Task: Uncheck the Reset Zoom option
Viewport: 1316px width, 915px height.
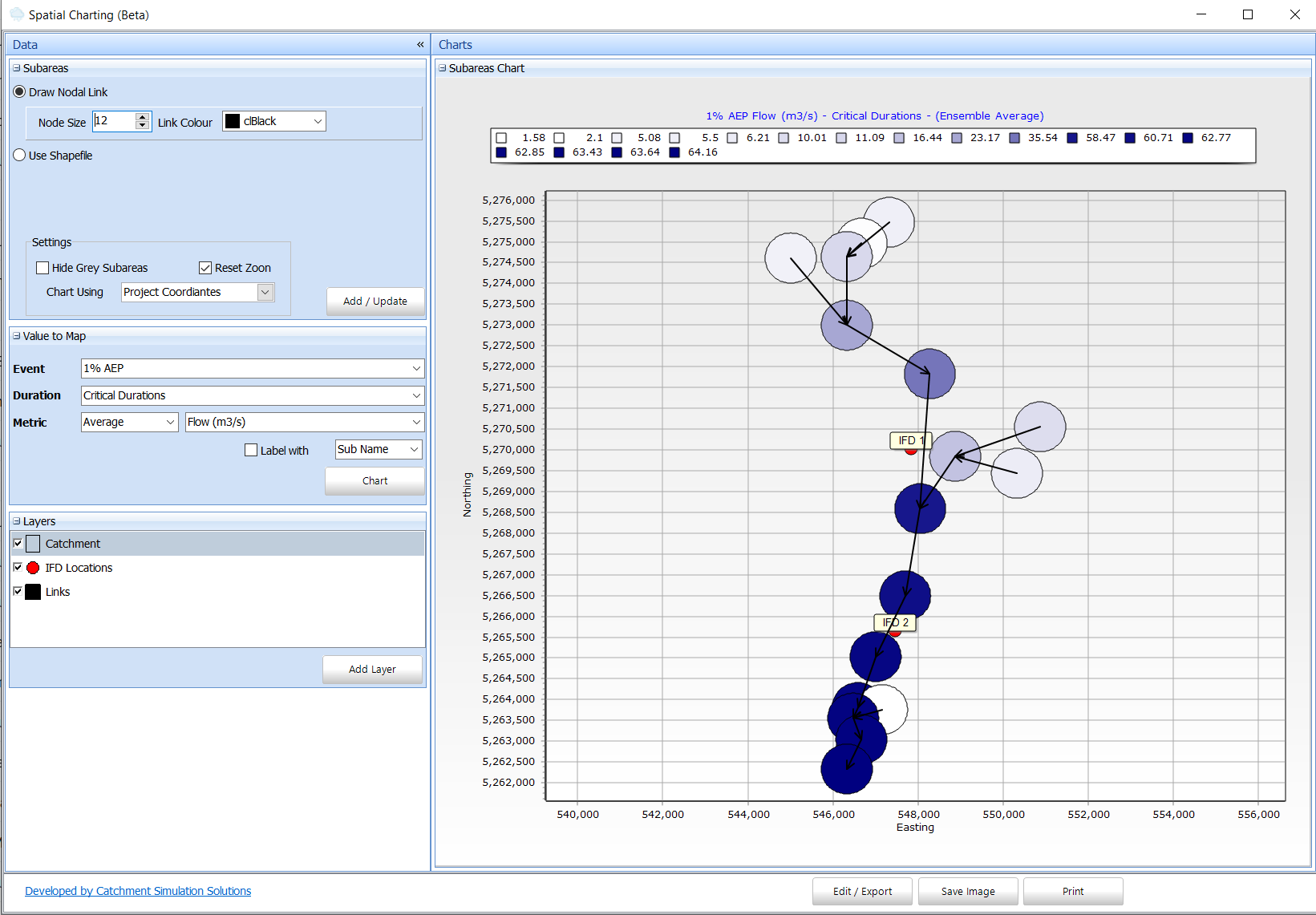Action: click(x=205, y=268)
